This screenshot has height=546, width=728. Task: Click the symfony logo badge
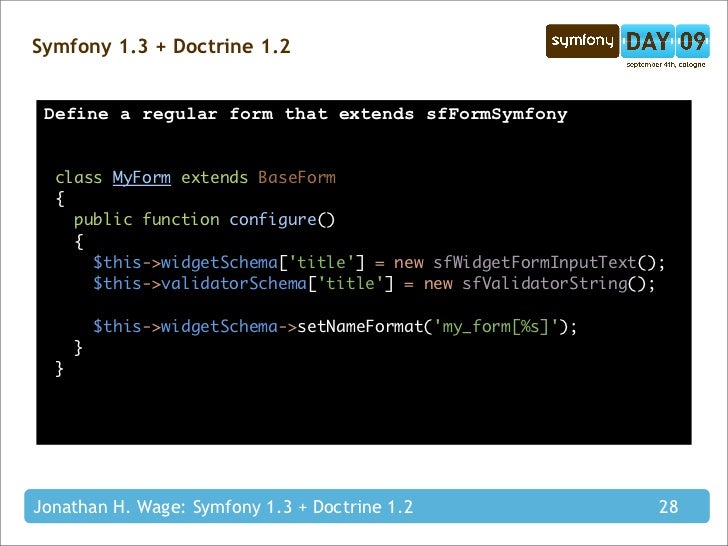582,41
